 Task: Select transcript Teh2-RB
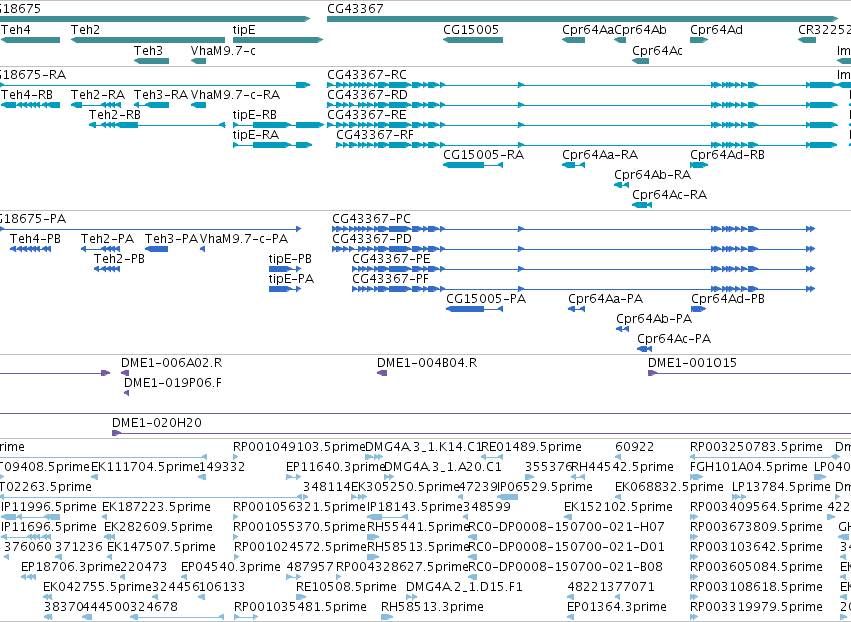pos(157,125)
